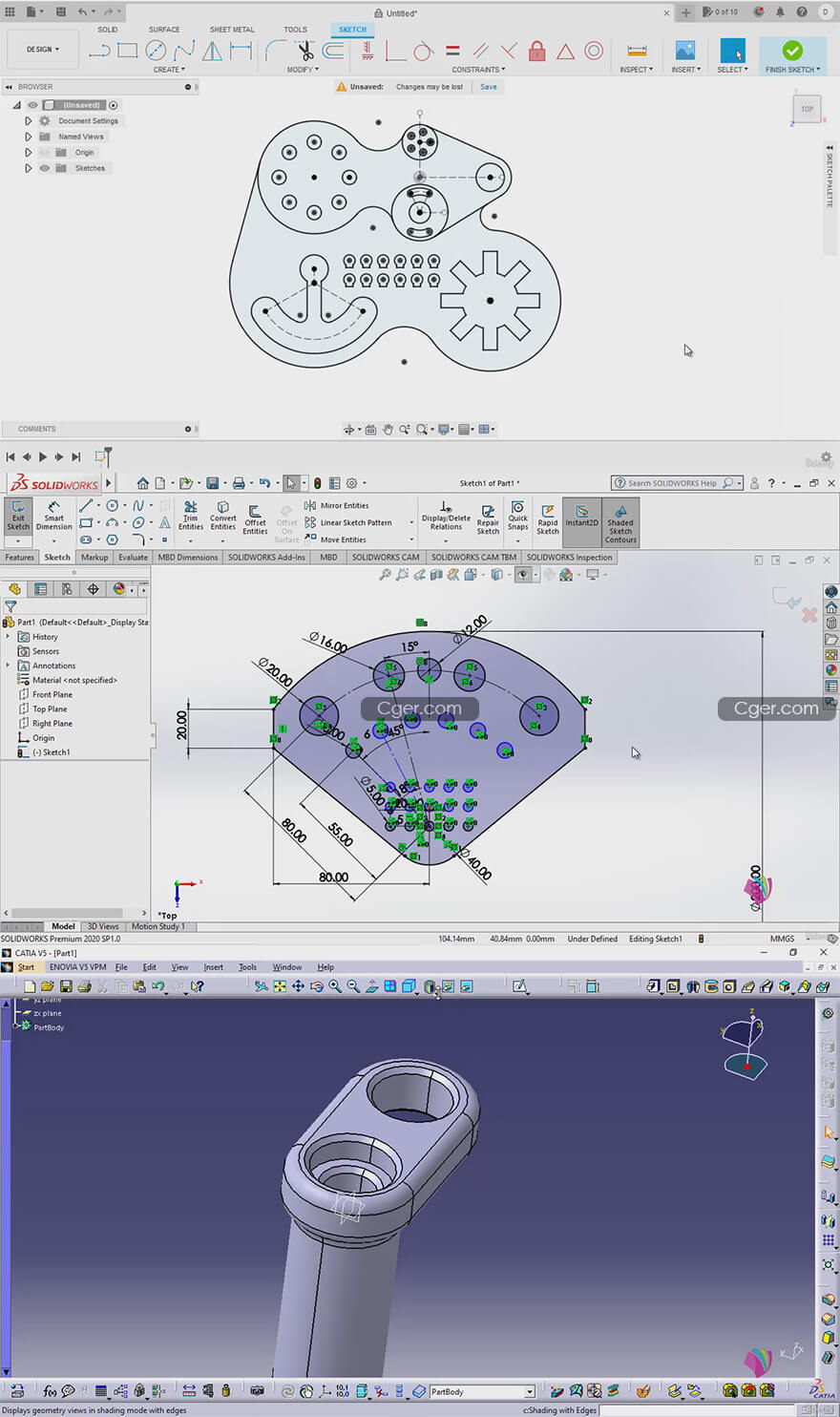Click Exit Sketch in SolidWorks
Image resolution: width=840 pixels, height=1417 pixels.
tap(18, 515)
